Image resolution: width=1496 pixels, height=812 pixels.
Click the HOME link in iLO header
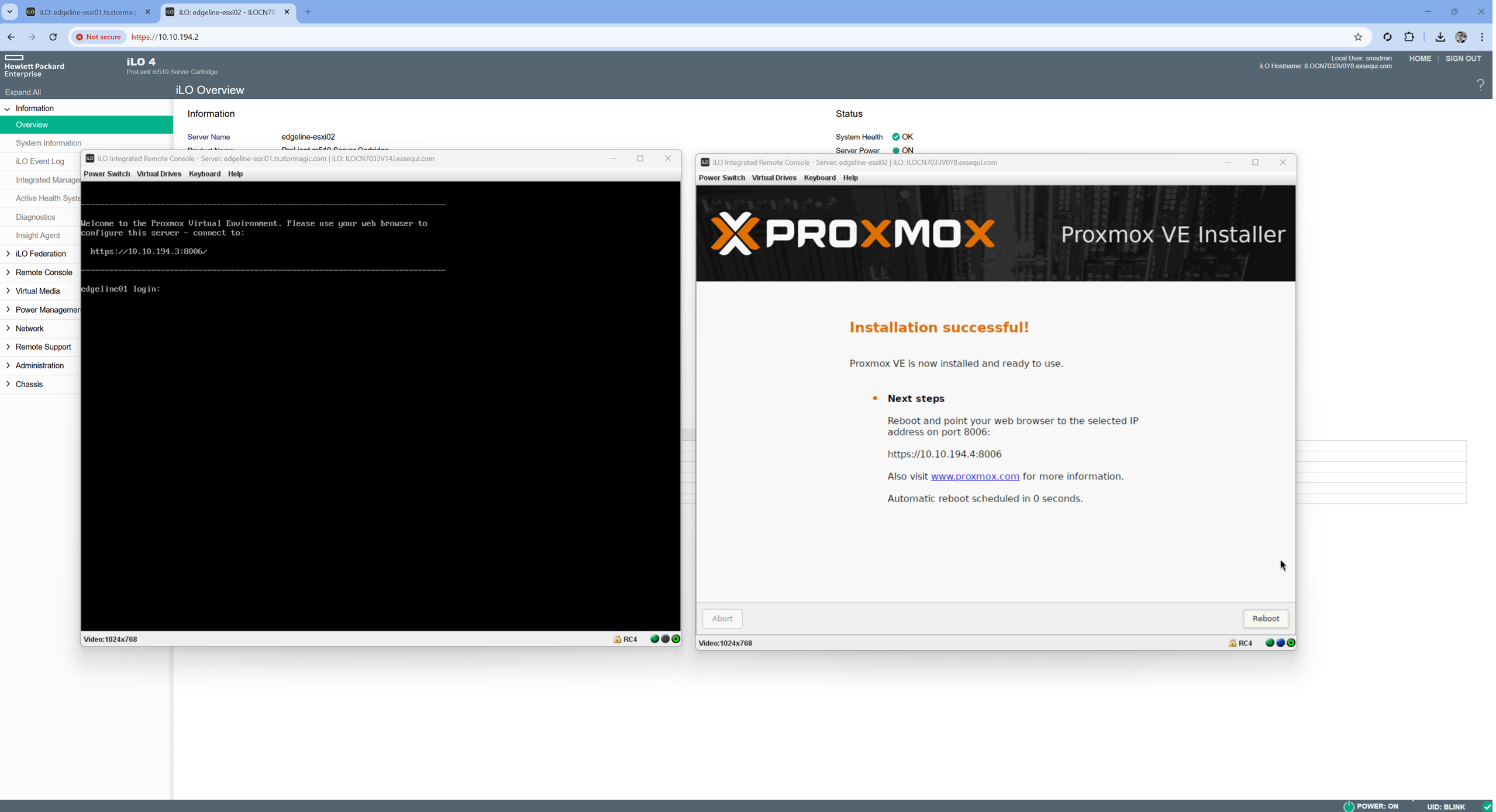click(1419, 58)
